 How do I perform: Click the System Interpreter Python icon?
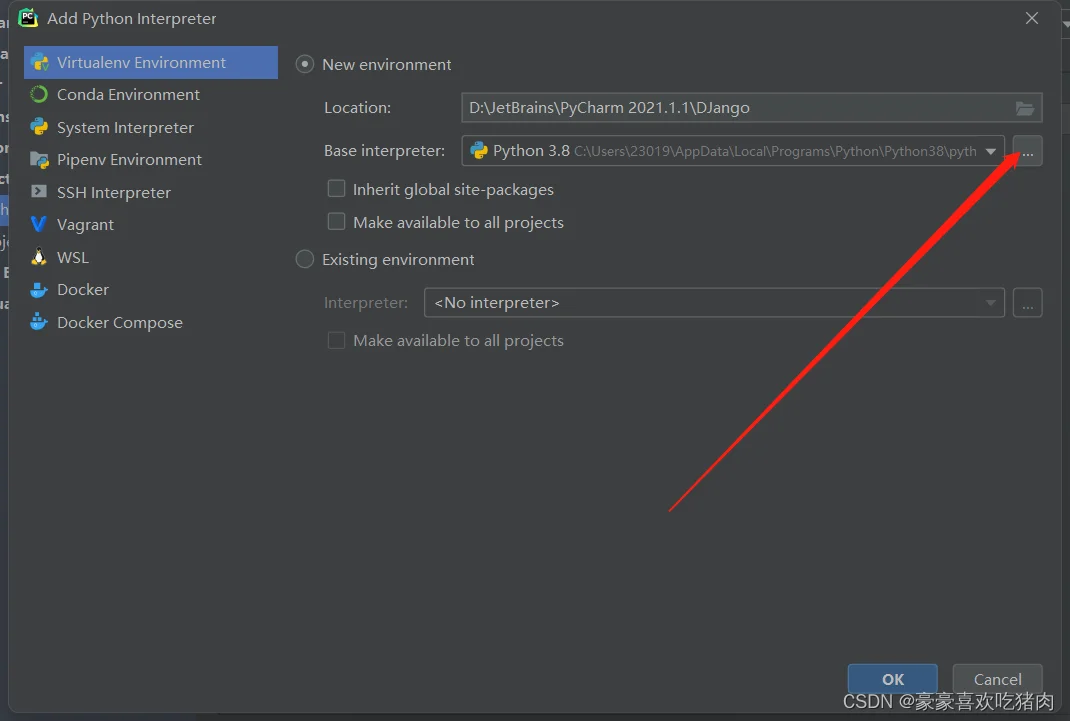[40, 127]
